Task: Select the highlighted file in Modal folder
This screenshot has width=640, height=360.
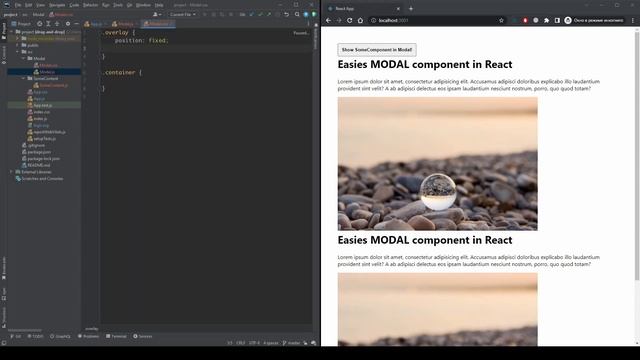Action: coord(44,72)
